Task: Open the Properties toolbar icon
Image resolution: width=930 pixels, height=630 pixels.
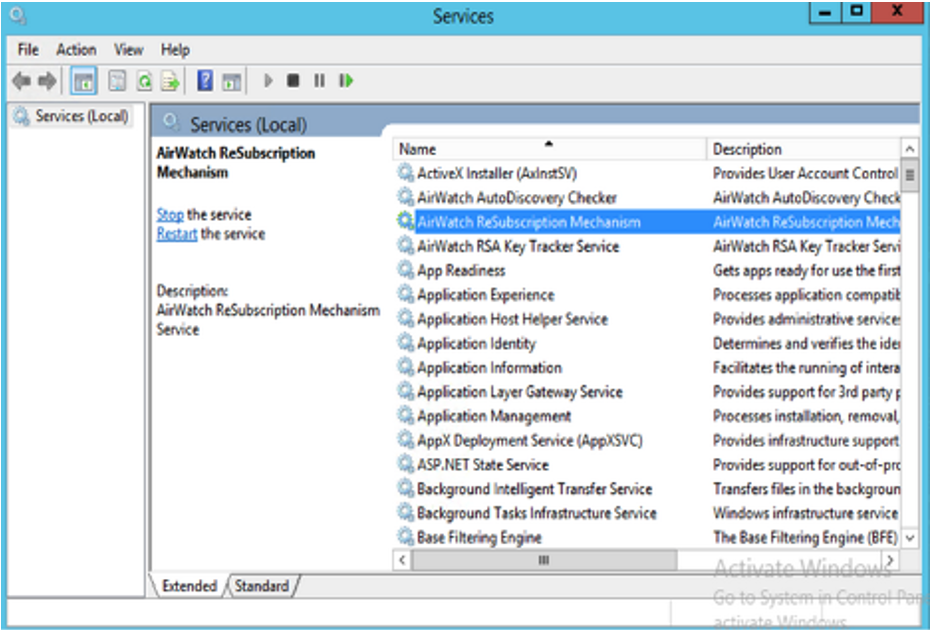Action: pos(118,81)
